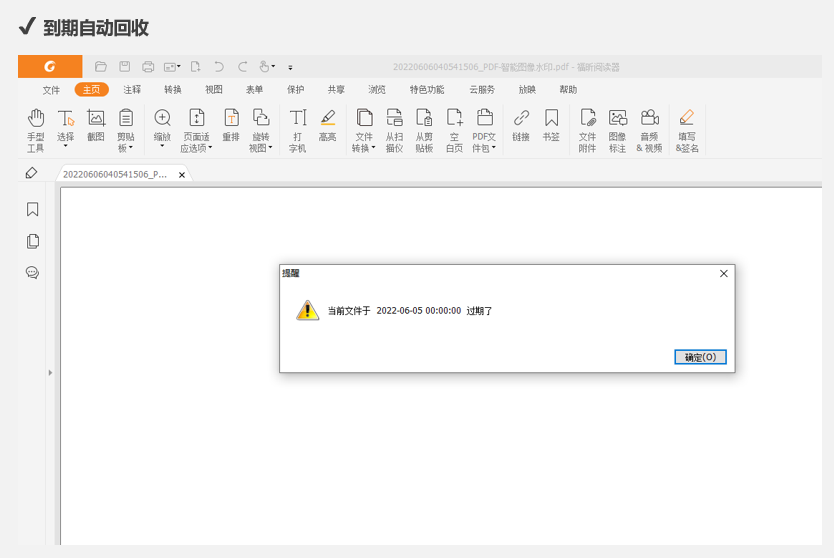The image size is (834, 559).
Task: Open the File Convert (文件转换) dropdown
Action: coord(364,148)
